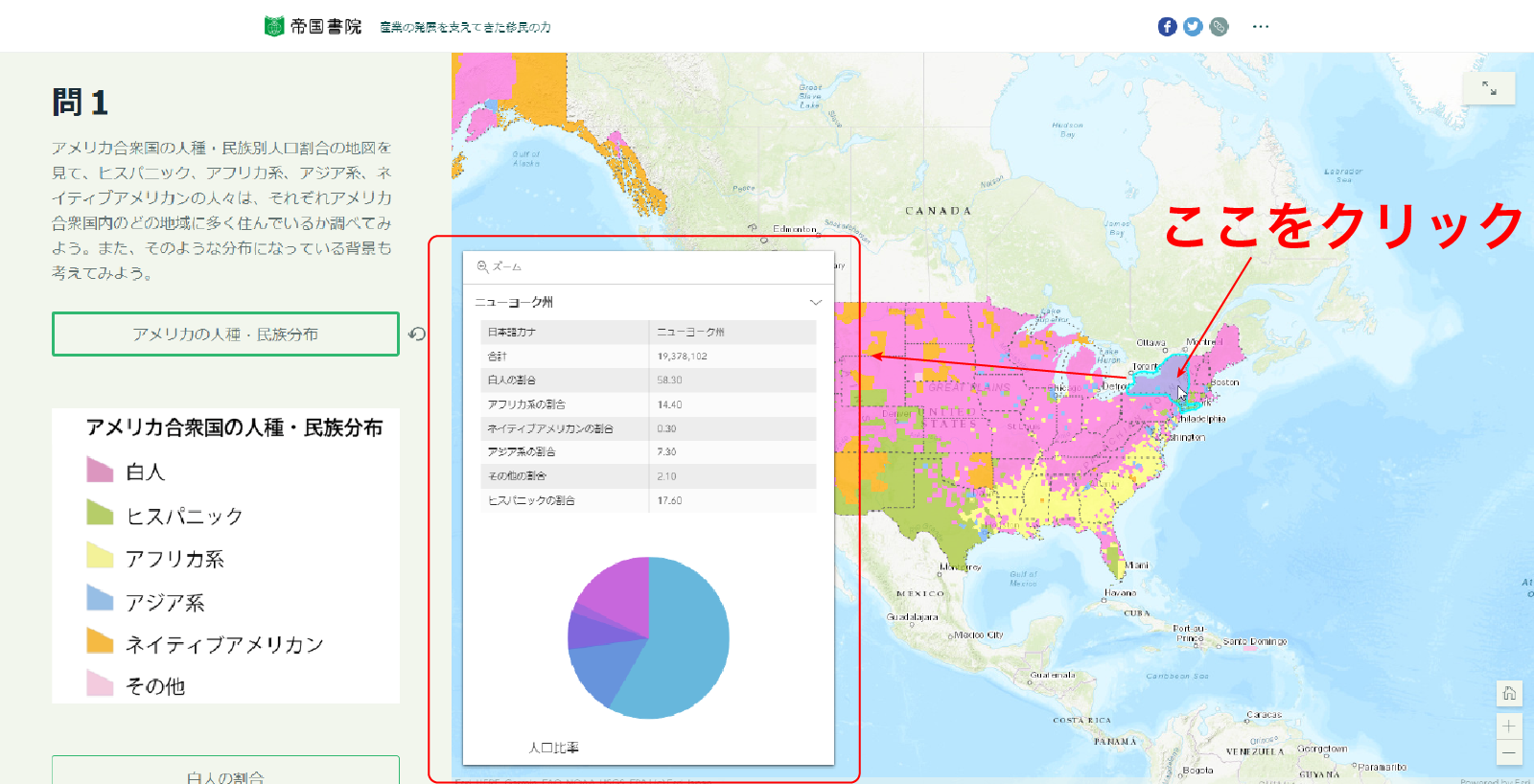Screen dimensions: 1534x784
Task: Click the story title text in header
Action: [x=465, y=28]
